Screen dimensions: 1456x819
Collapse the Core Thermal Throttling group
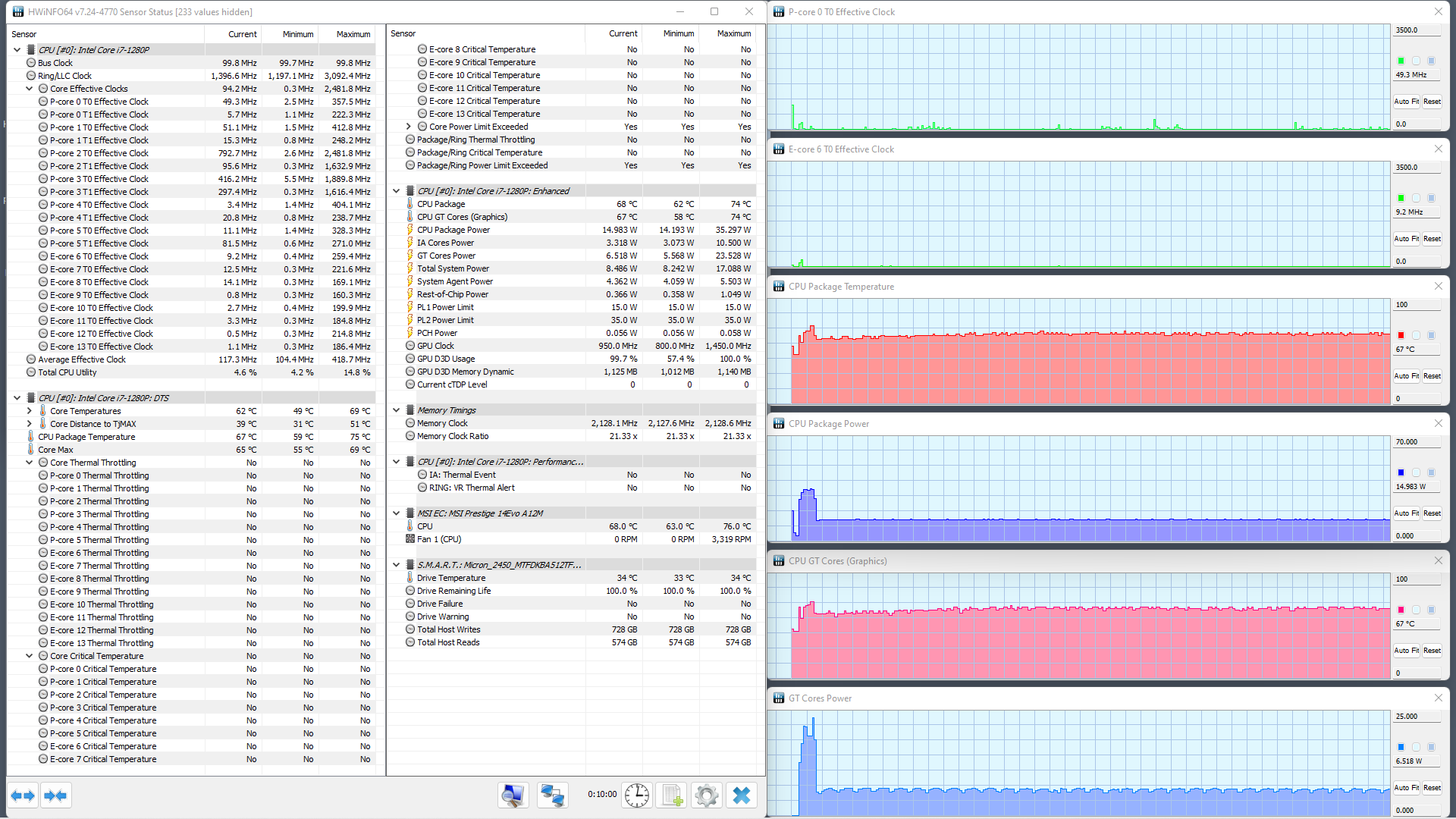pos(30,463)
